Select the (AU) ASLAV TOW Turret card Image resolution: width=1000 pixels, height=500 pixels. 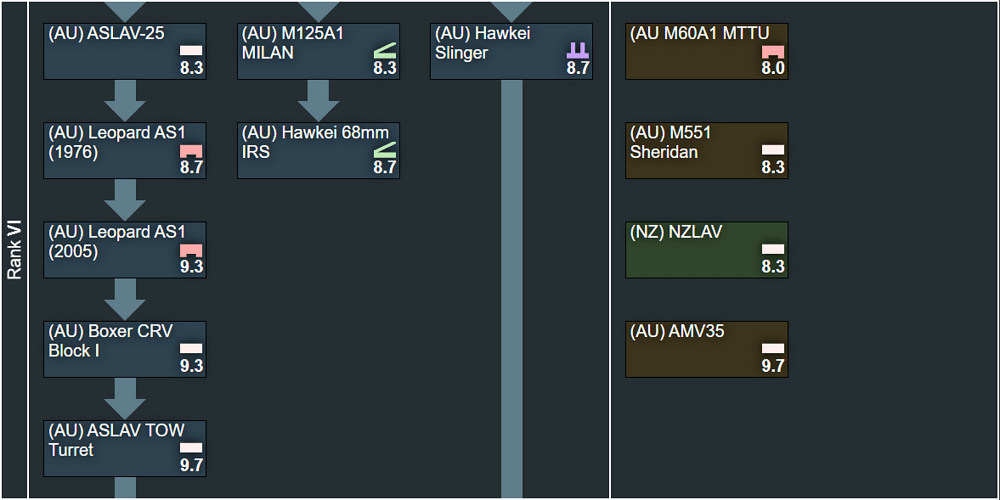(125, 449)
